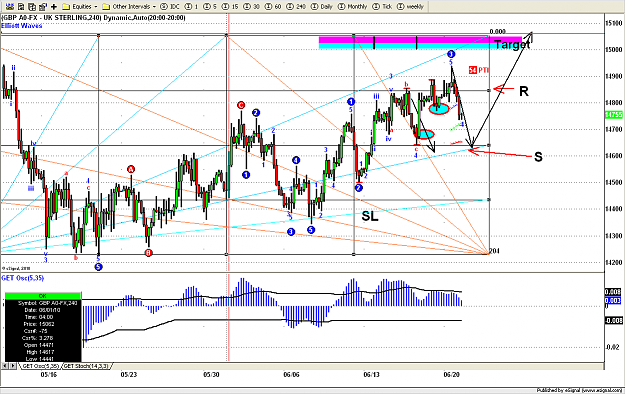This screenshot has height=394, width=625.
Task: Click the SL text label on chart
Action: 369,216
